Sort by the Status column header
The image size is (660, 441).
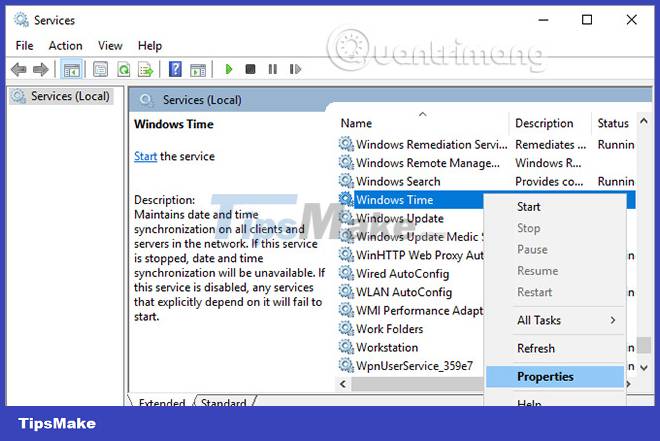615,123
